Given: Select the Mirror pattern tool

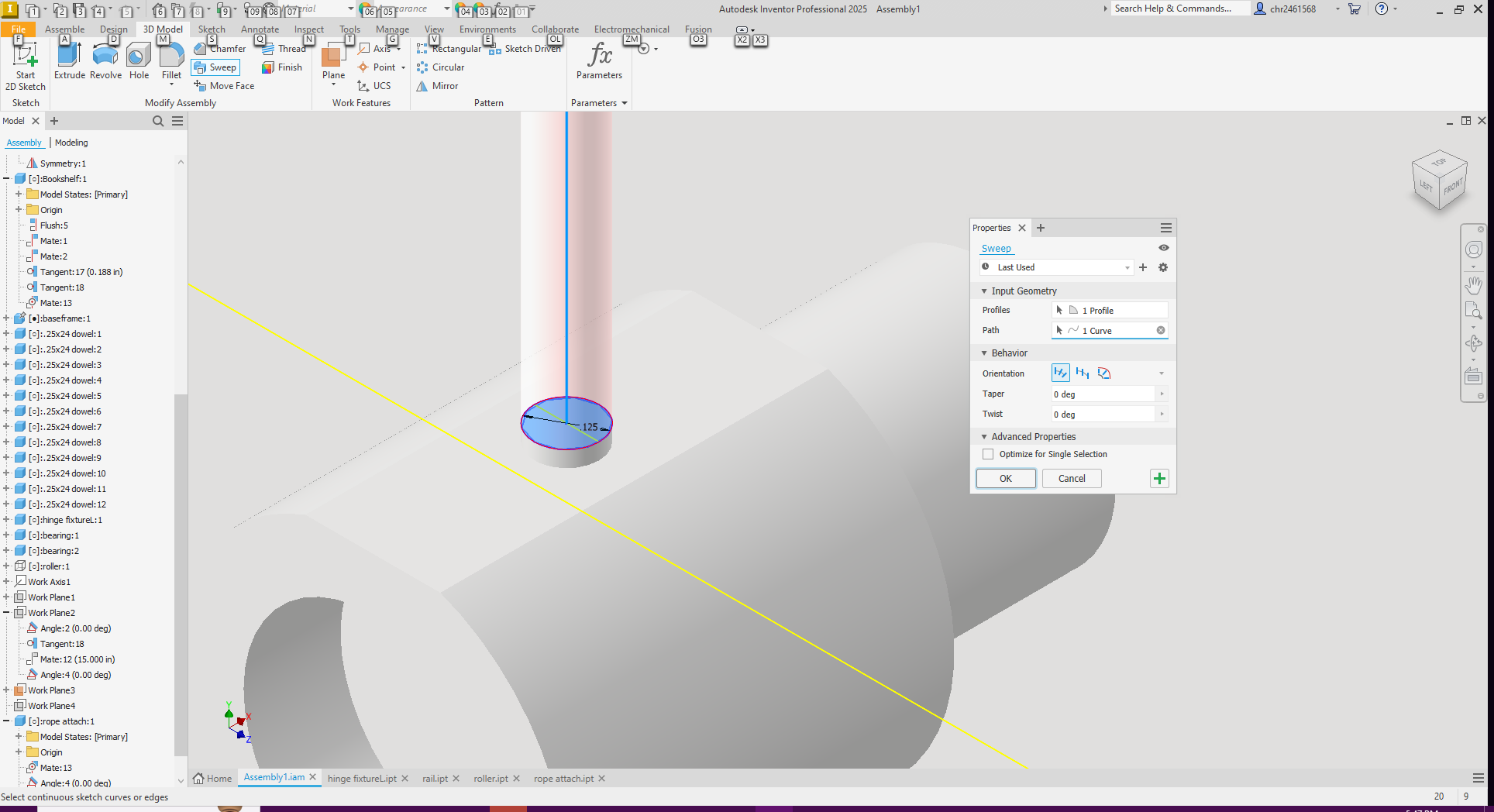Looking at the screenshot, I should pos(438,86).
